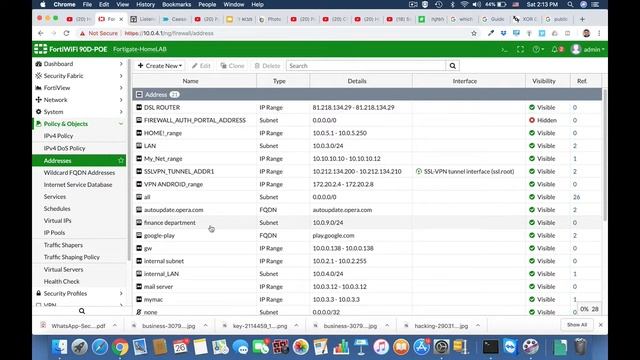Click the Search input field

tap(366, 66)
